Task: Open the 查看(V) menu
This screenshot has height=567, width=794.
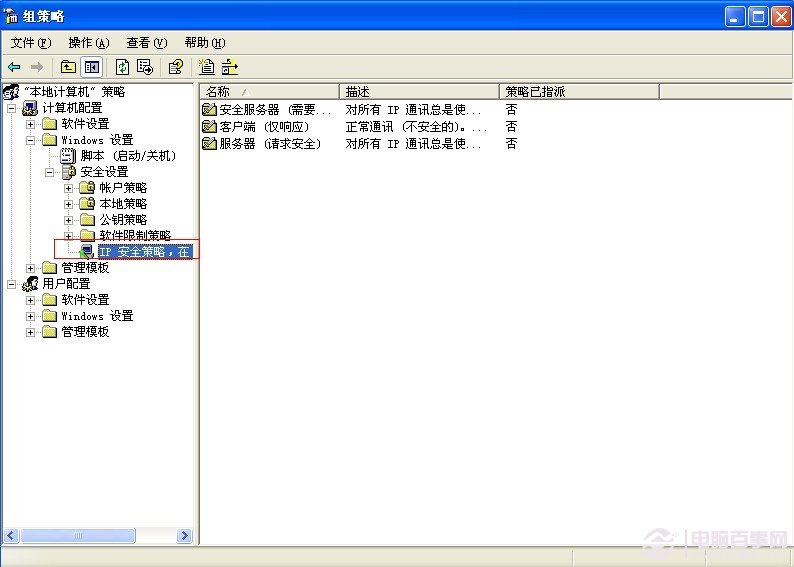Action: [146, 43]
